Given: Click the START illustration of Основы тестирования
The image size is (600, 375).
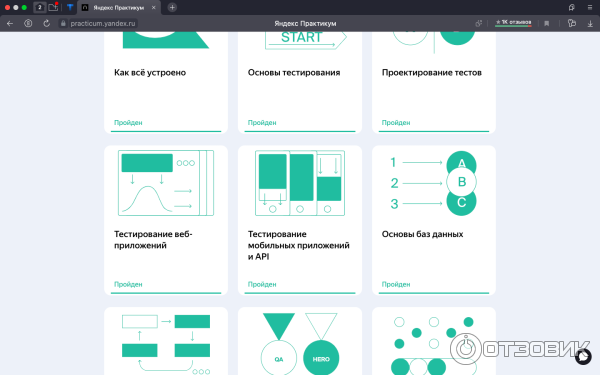Looking at the screenshot, I should coord(305,41).
